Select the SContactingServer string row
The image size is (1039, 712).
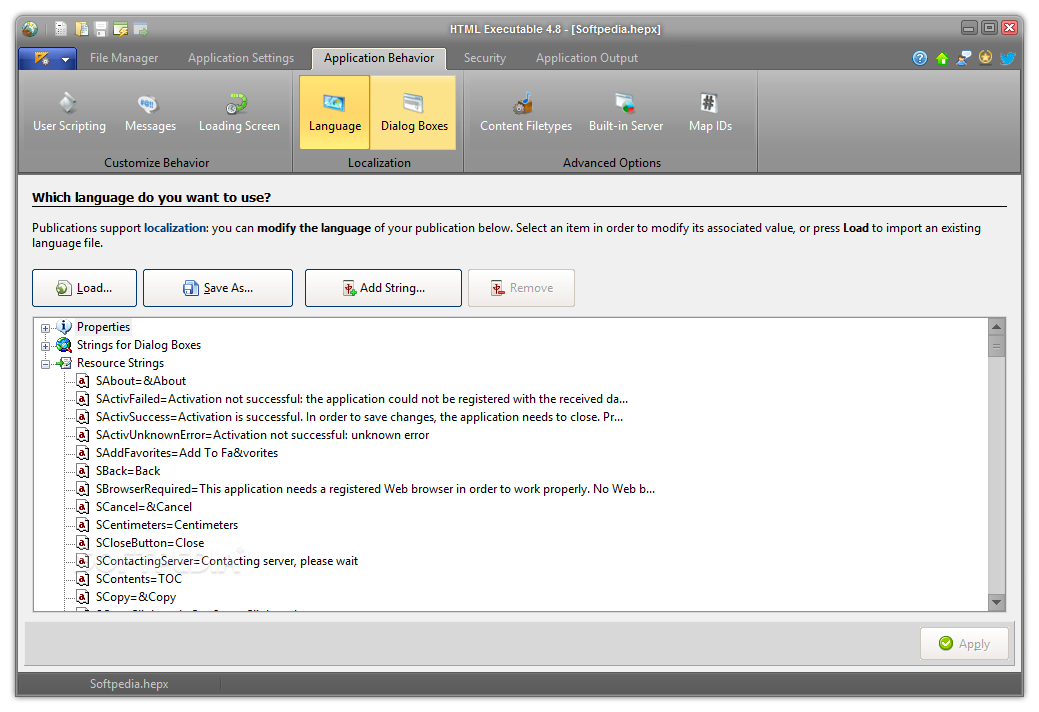[x=227, y=561]
